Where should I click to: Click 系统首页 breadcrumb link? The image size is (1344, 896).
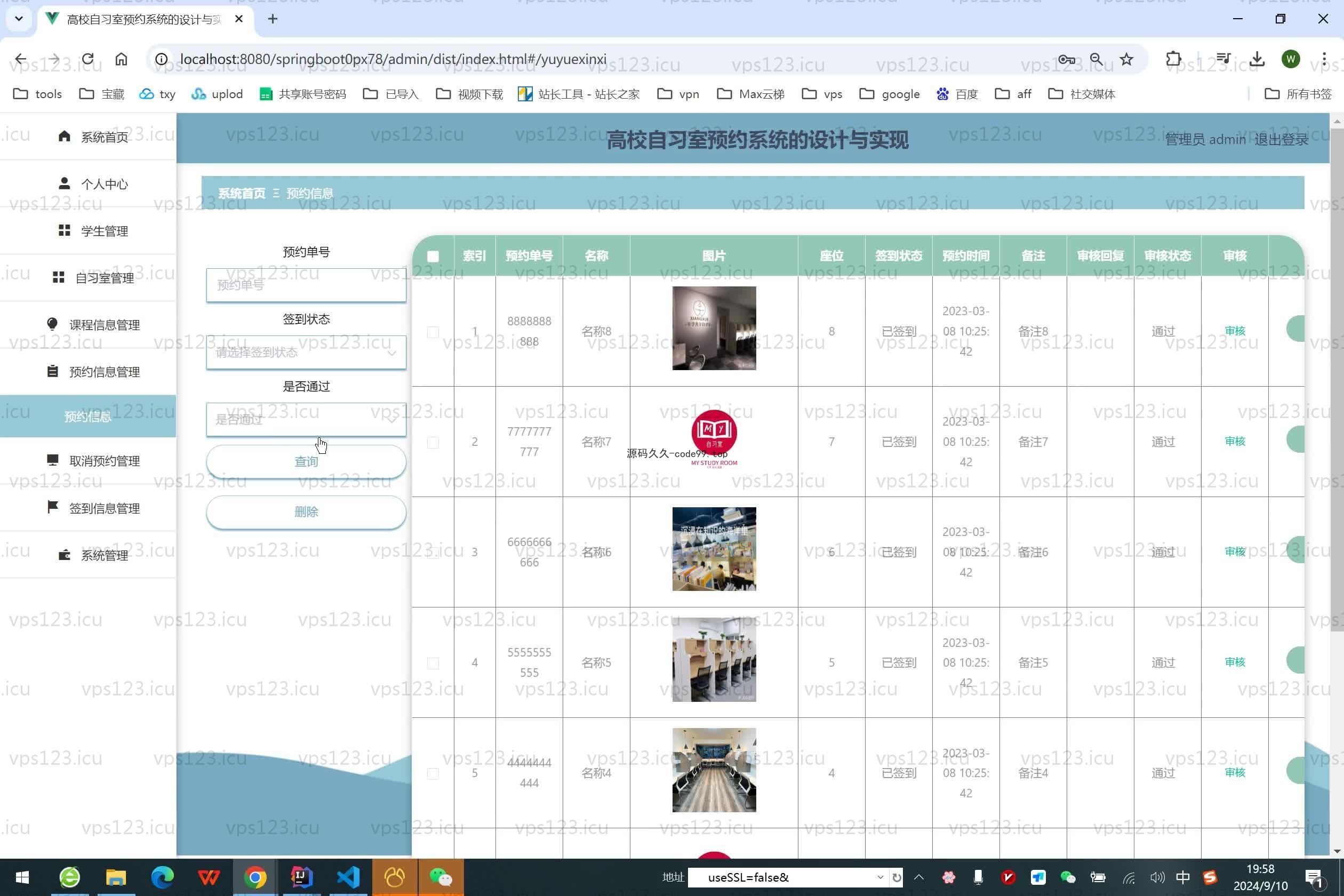(x=242, y=193)
